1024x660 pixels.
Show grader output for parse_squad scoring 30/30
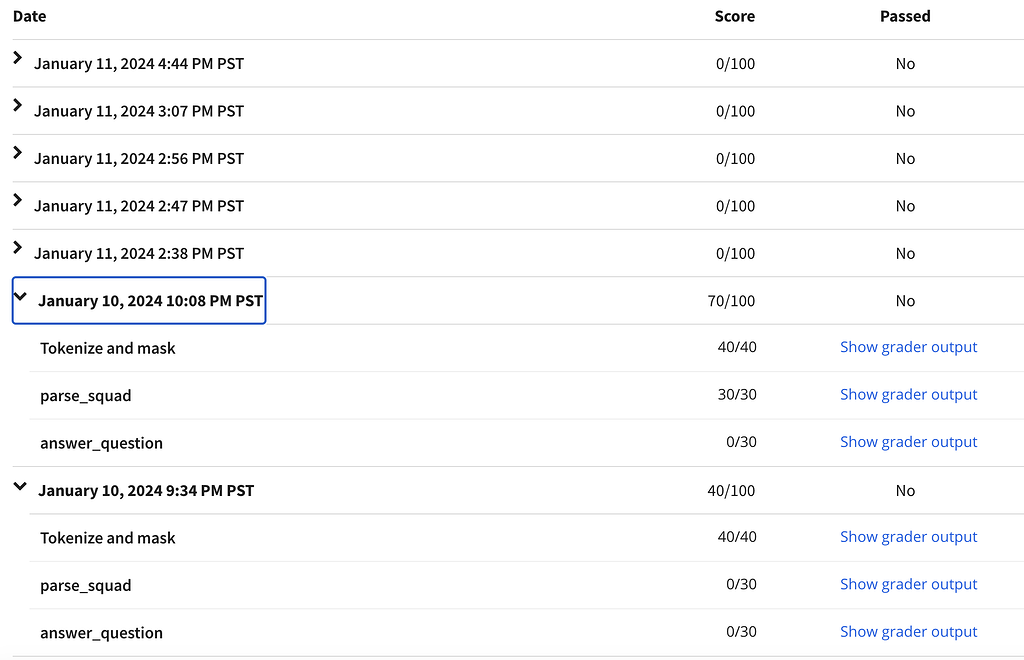(x=908, y=394)
